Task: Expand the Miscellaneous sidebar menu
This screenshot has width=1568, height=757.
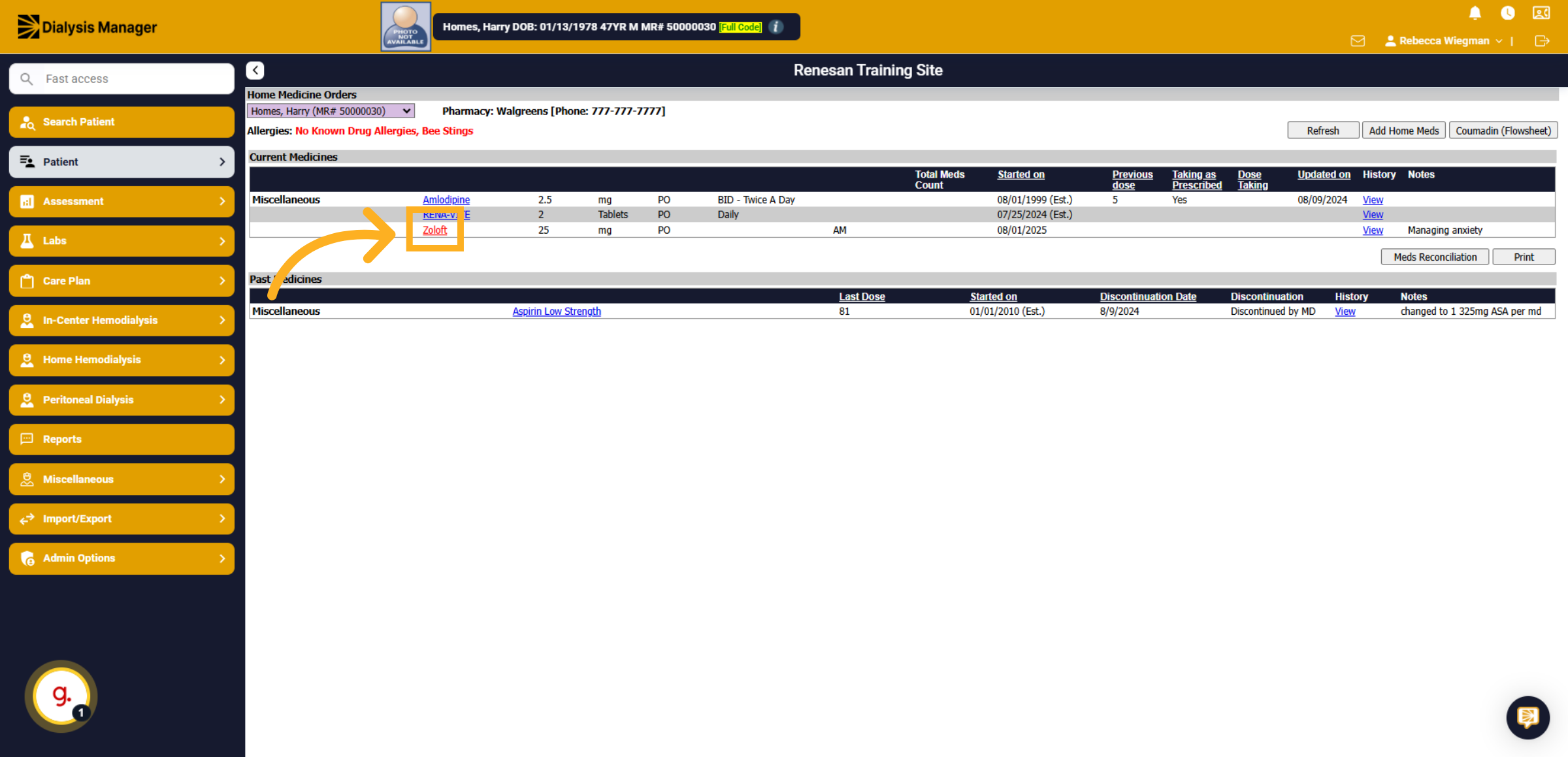Action: pyautogui.click(x=122, y=479)
